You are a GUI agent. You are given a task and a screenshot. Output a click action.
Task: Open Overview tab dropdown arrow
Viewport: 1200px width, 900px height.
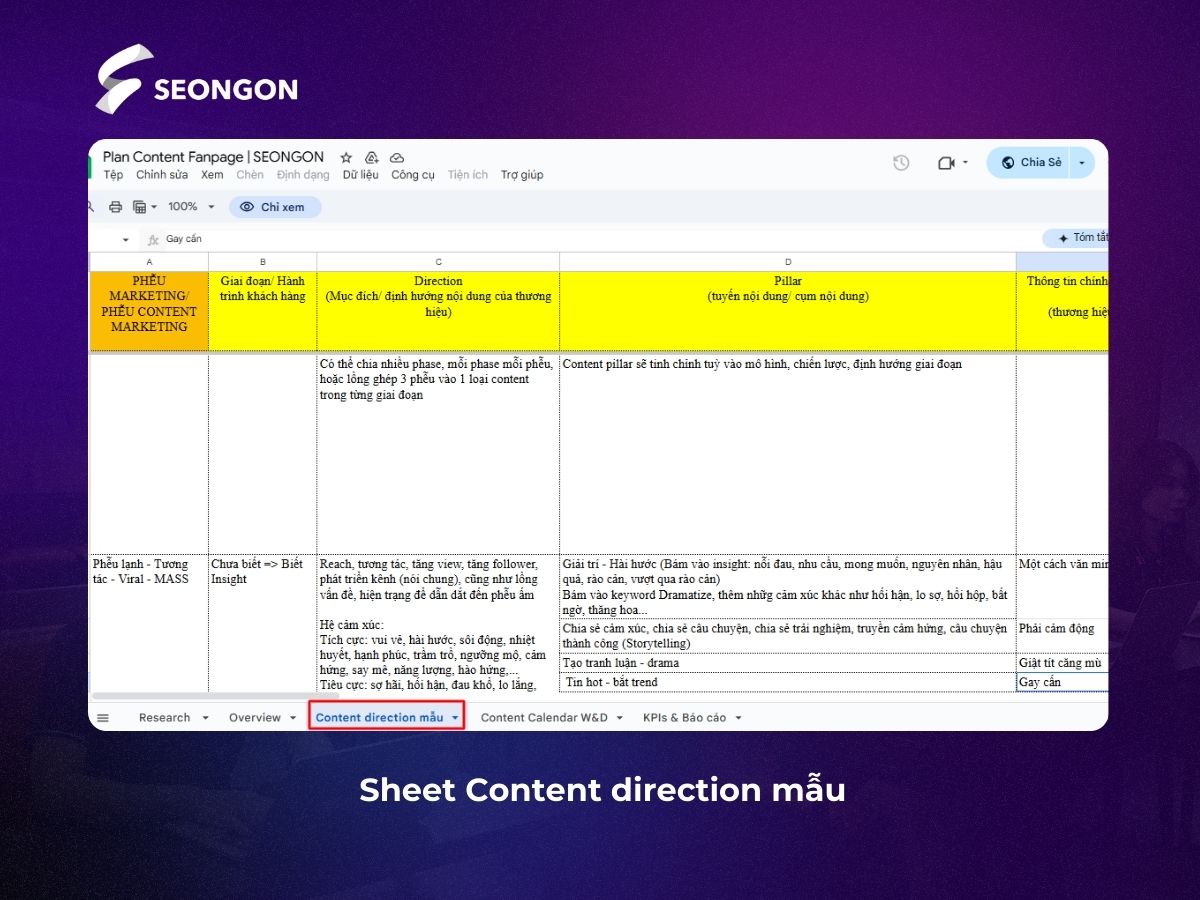point(294,718)
